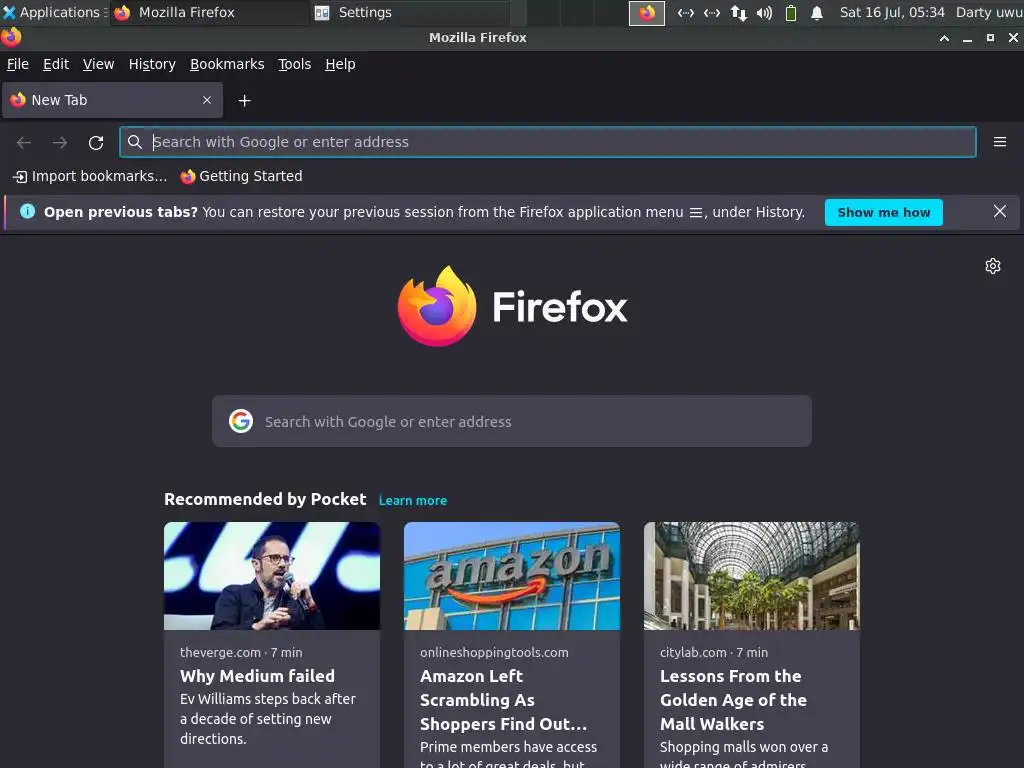Screen dimensions: 1024x768
Task: Open the Applications menu in the panel
Action: [x=54, y=12]
